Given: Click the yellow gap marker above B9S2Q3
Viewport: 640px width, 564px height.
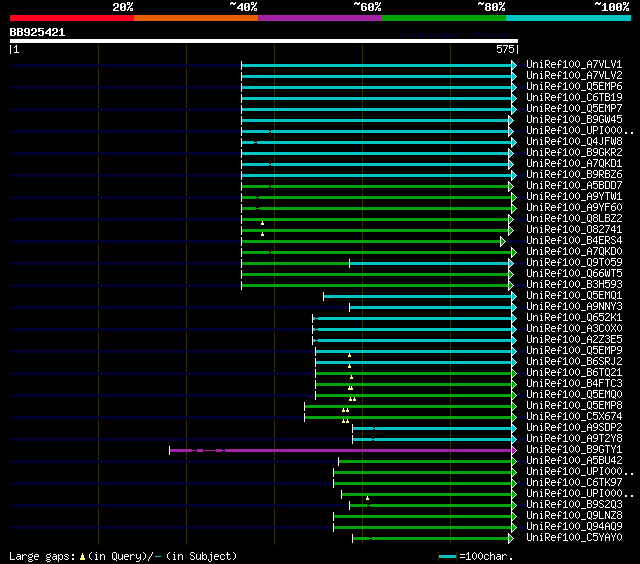Looking at the screenshot, I should (x=367, y=498).
